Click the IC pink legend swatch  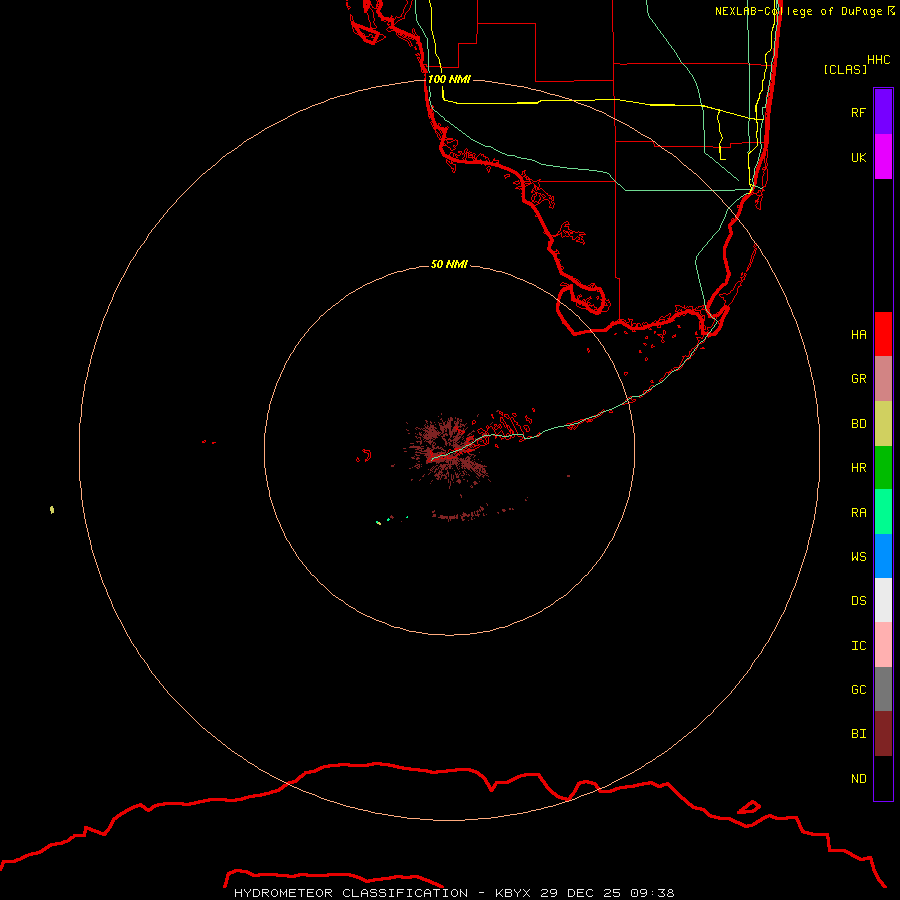click(883, 645)
